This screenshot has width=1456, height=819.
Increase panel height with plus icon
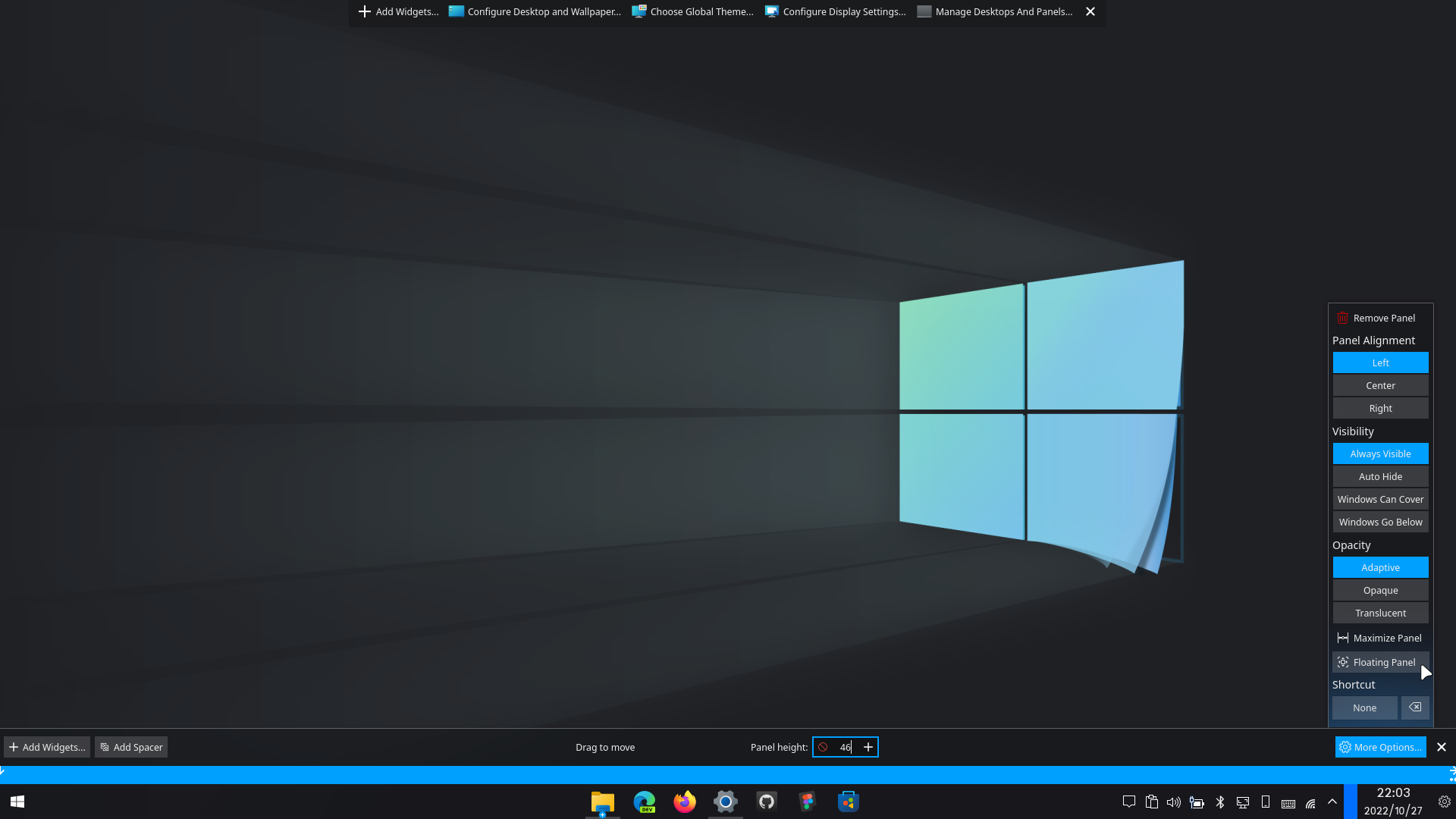pyautogui.click(x=868, y=747)
